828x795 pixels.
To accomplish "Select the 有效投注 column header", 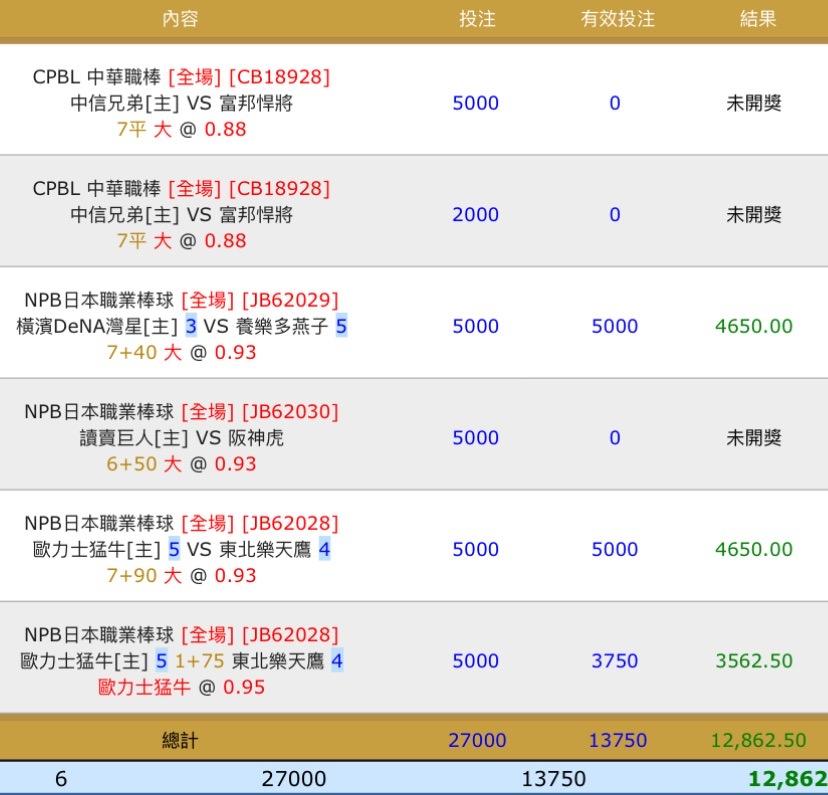I will coord(617,19).
